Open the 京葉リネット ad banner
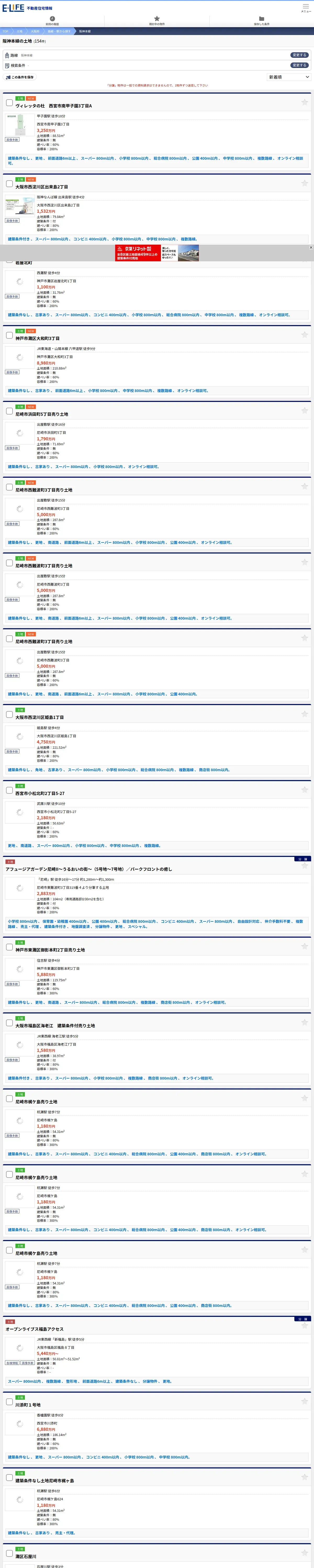Image resolution: width=314 pixels, height=1568 pixels. [157, 253]
